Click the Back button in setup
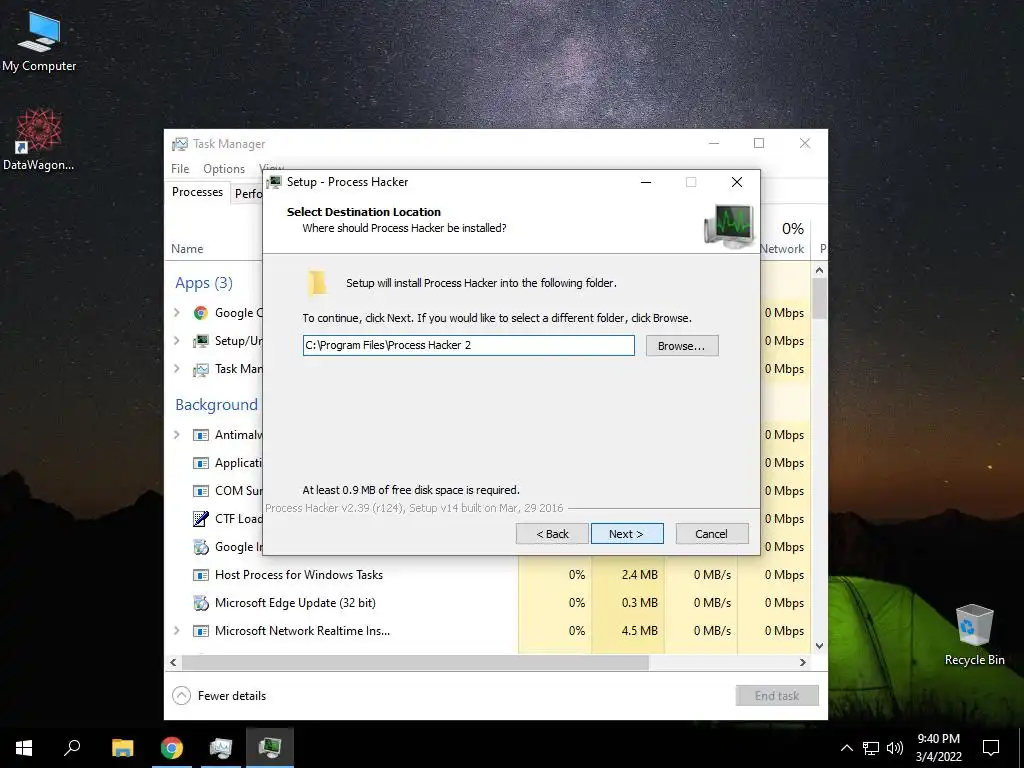 click(552, 534)
